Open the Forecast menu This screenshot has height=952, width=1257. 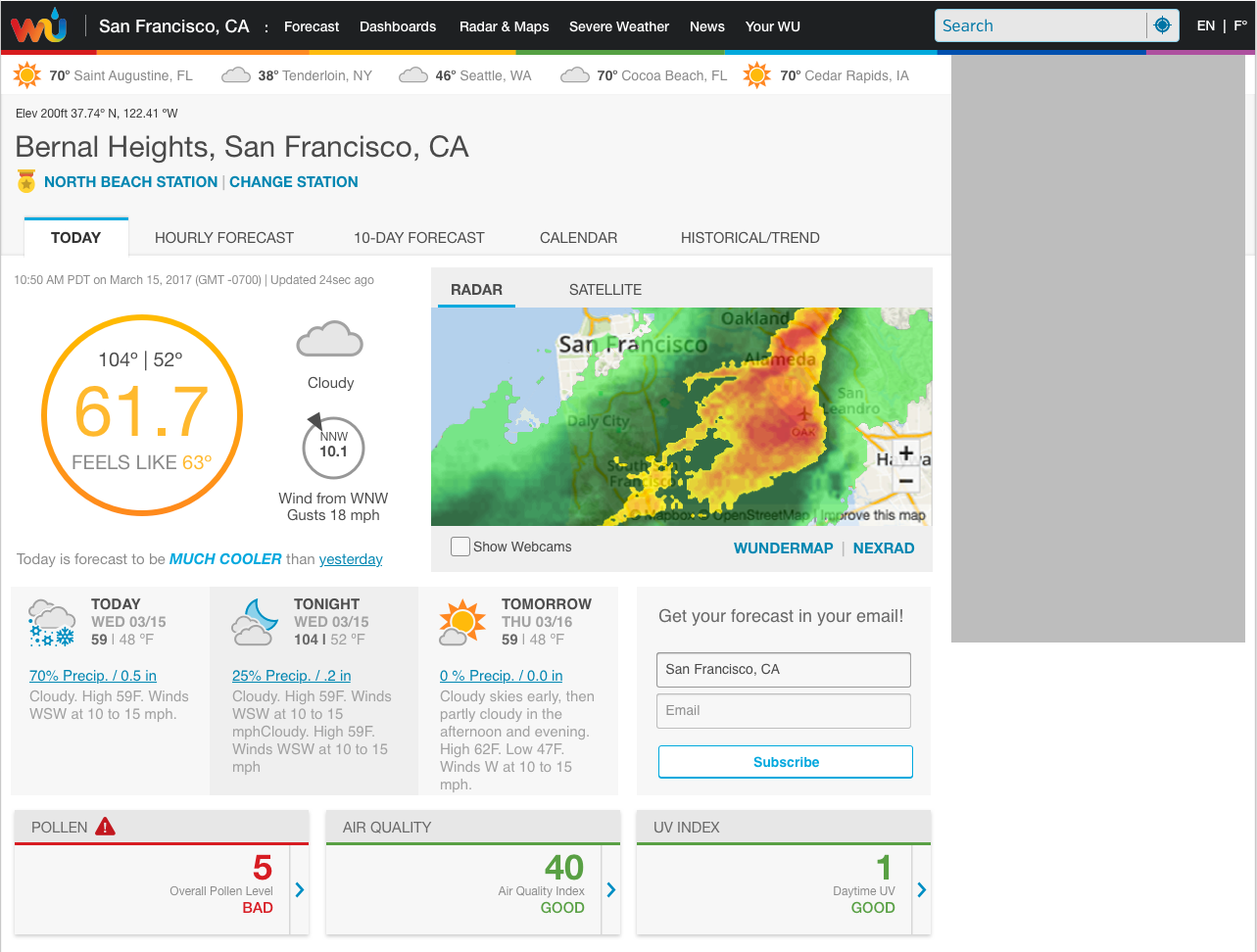point(312,26)
